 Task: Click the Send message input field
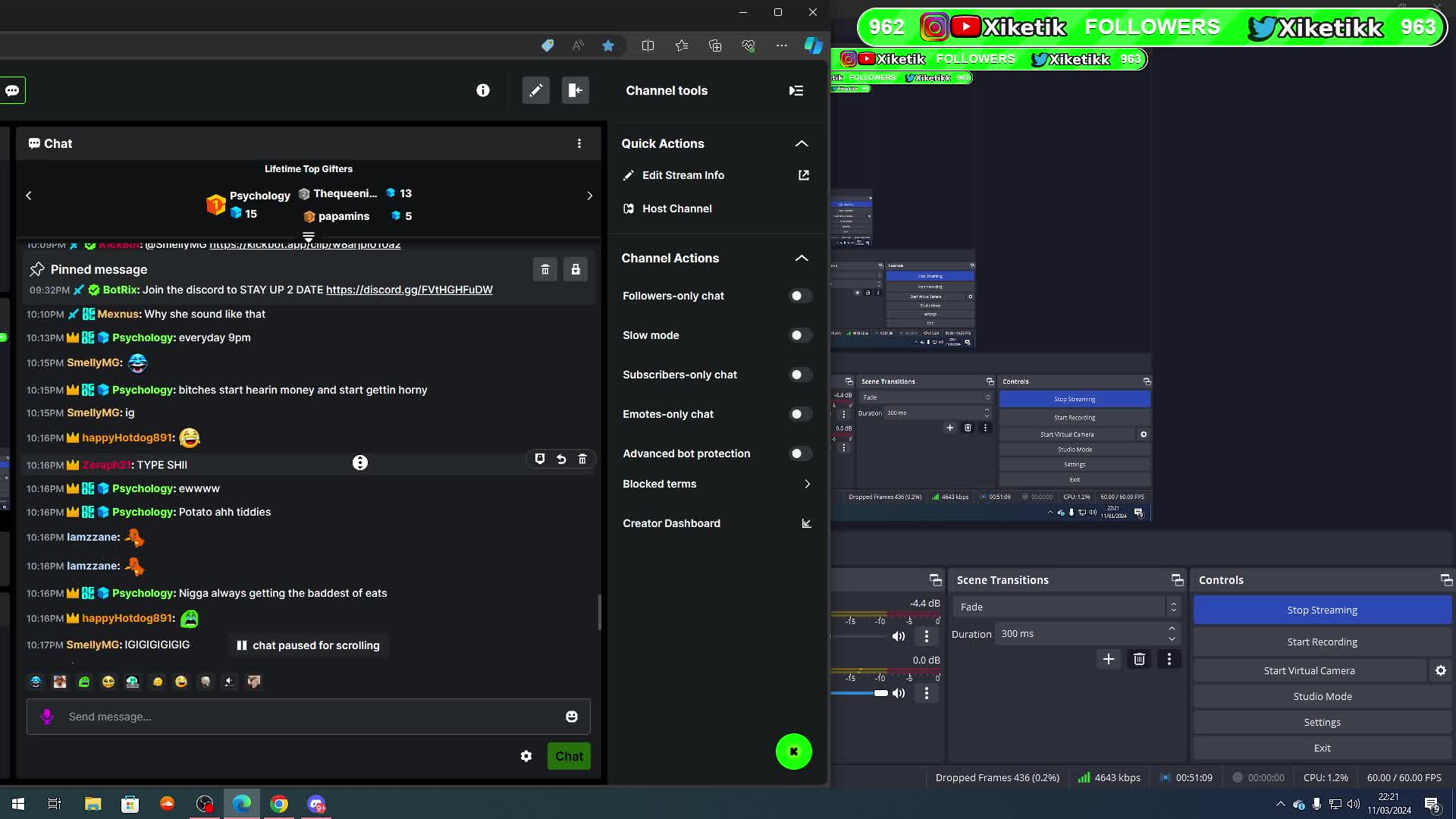click(x=303, y=717)
